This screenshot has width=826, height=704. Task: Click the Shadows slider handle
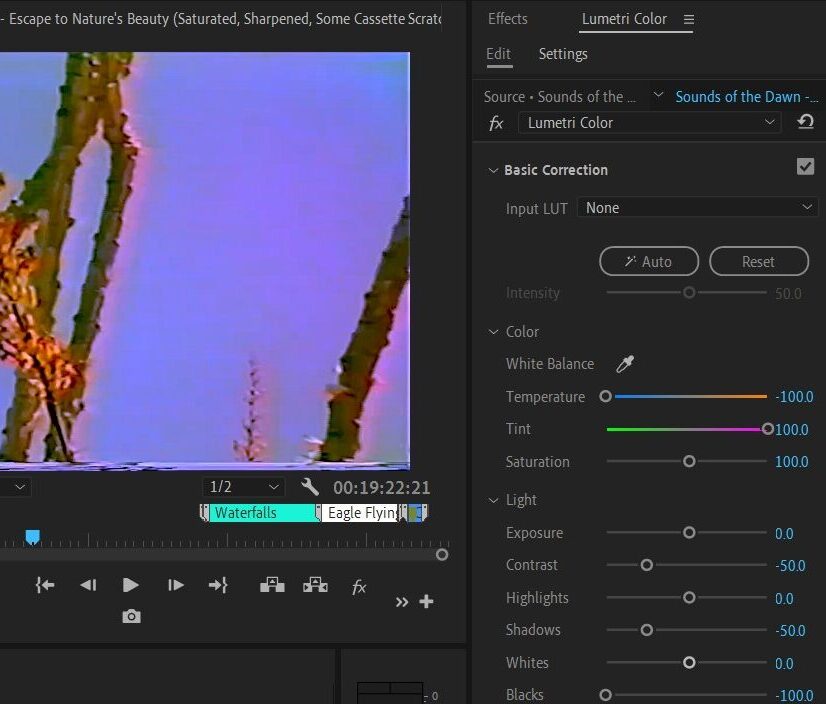[647, 630]
